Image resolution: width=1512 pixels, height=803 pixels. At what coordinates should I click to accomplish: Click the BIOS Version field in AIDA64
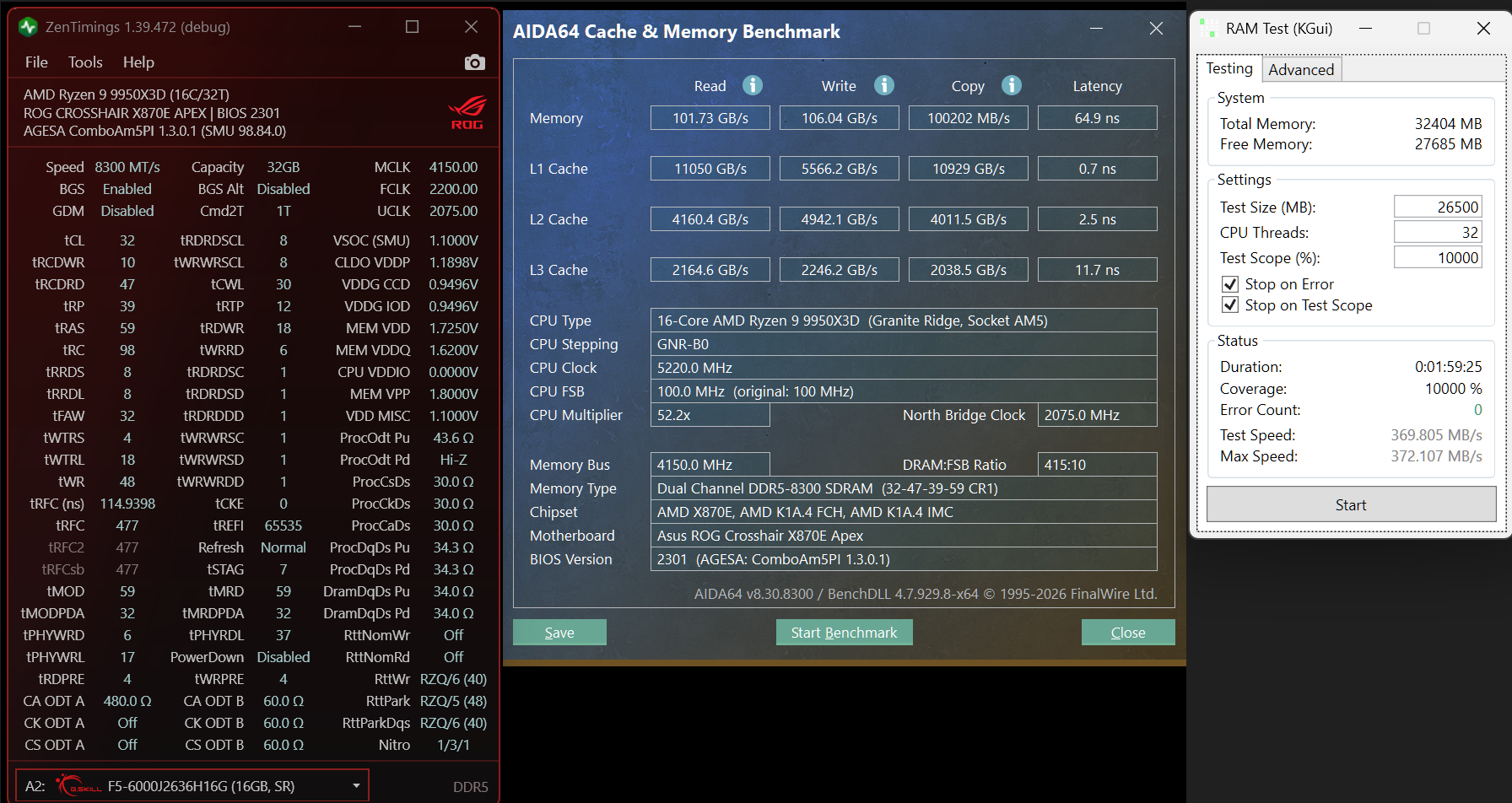coord(904,559)
